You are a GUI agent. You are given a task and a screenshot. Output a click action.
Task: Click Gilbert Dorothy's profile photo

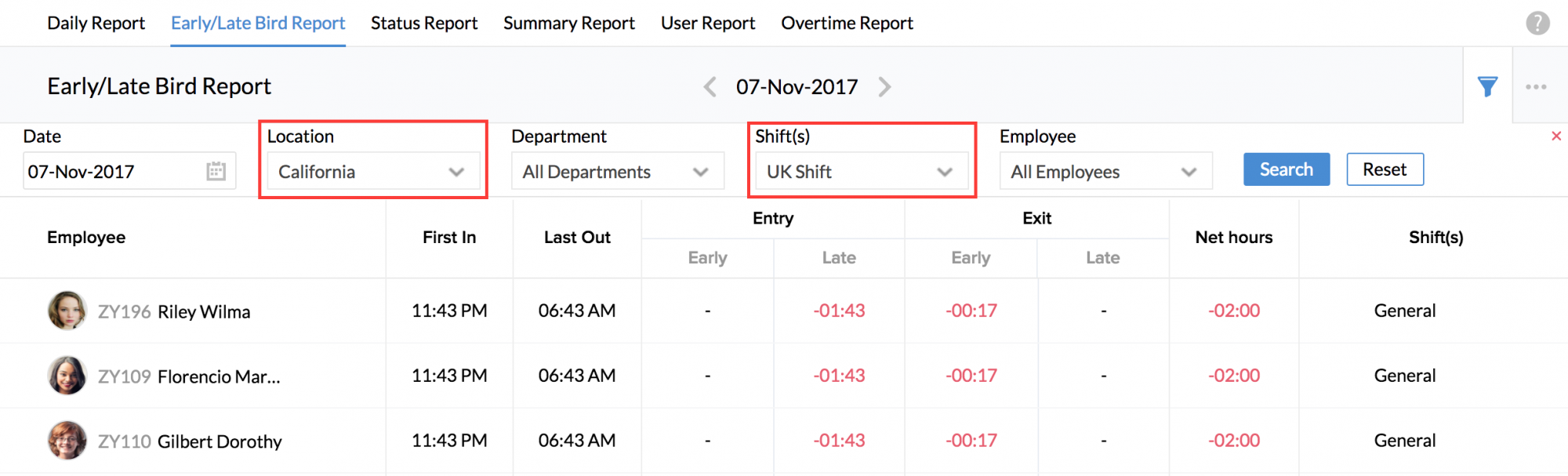point(67,441)
